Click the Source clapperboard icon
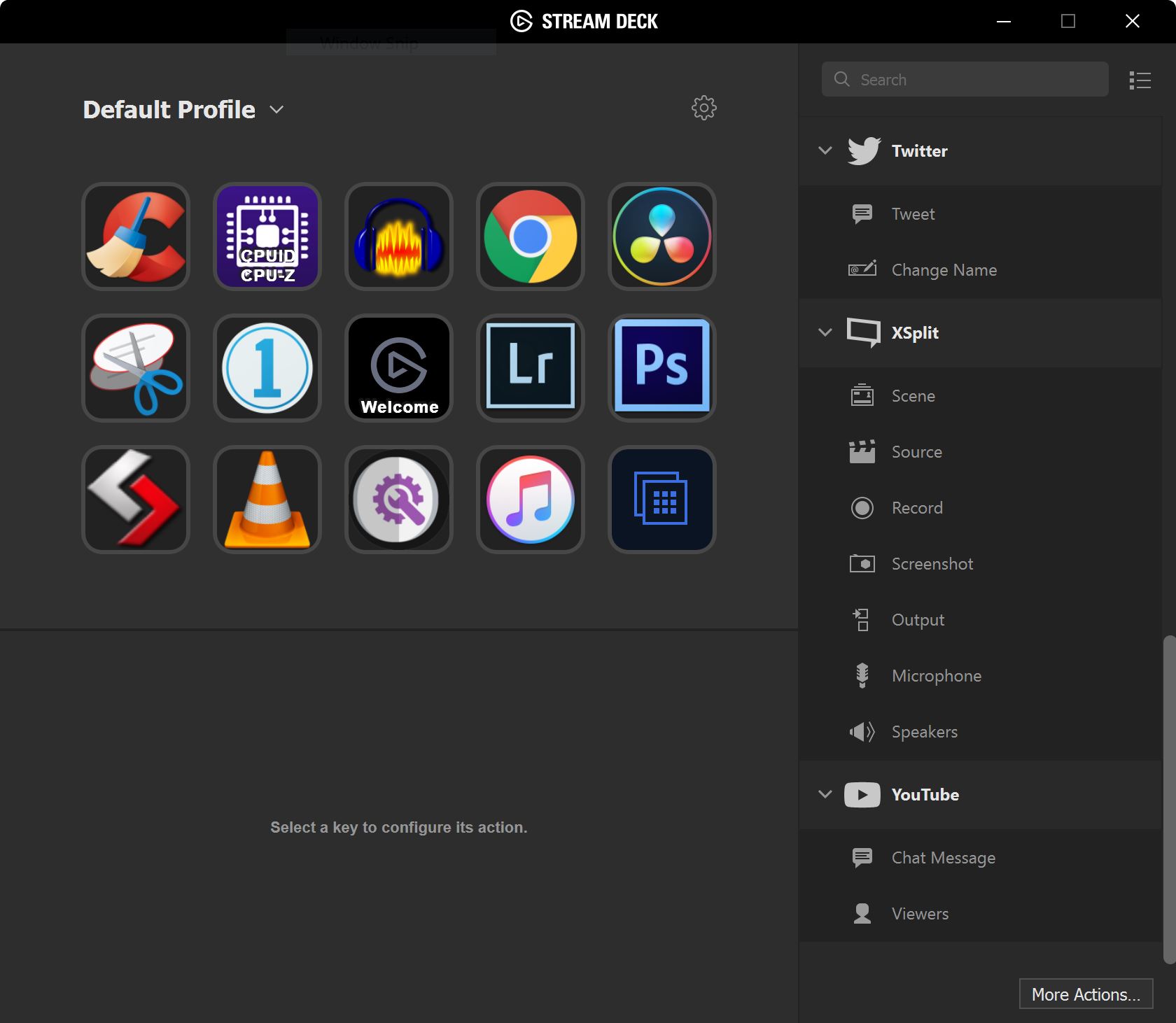The image size is (1176, 1023). [862, 452]
